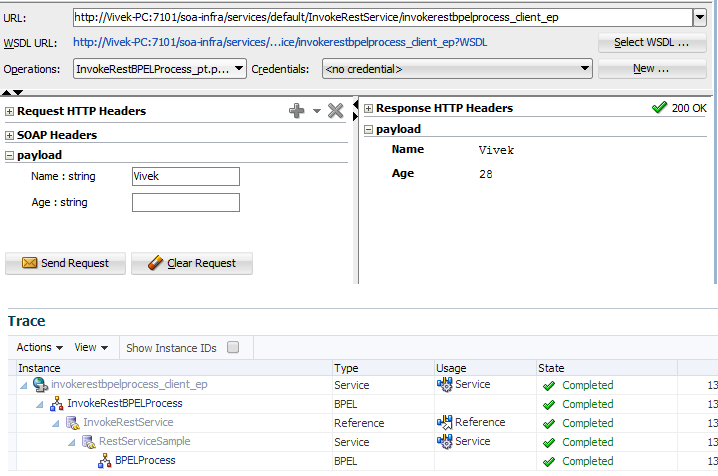Image resolution: width=718 pixels, height=476 pixels.
Task: Click the Service usage icon in first trace row
Action: click(444, 384)
